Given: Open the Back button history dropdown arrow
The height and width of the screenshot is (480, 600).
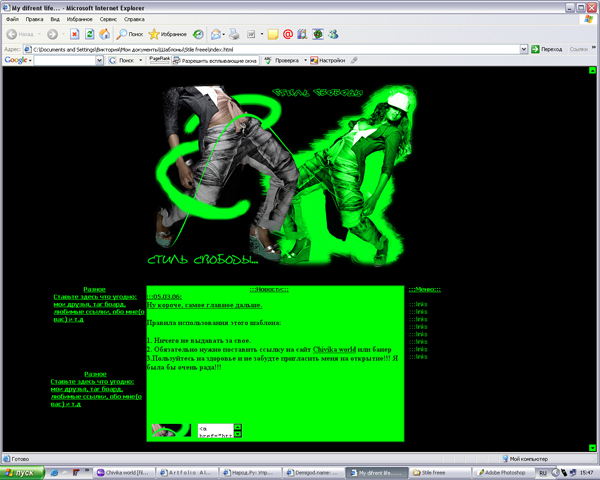Looking at the screenshot, I should coord(39,34).
